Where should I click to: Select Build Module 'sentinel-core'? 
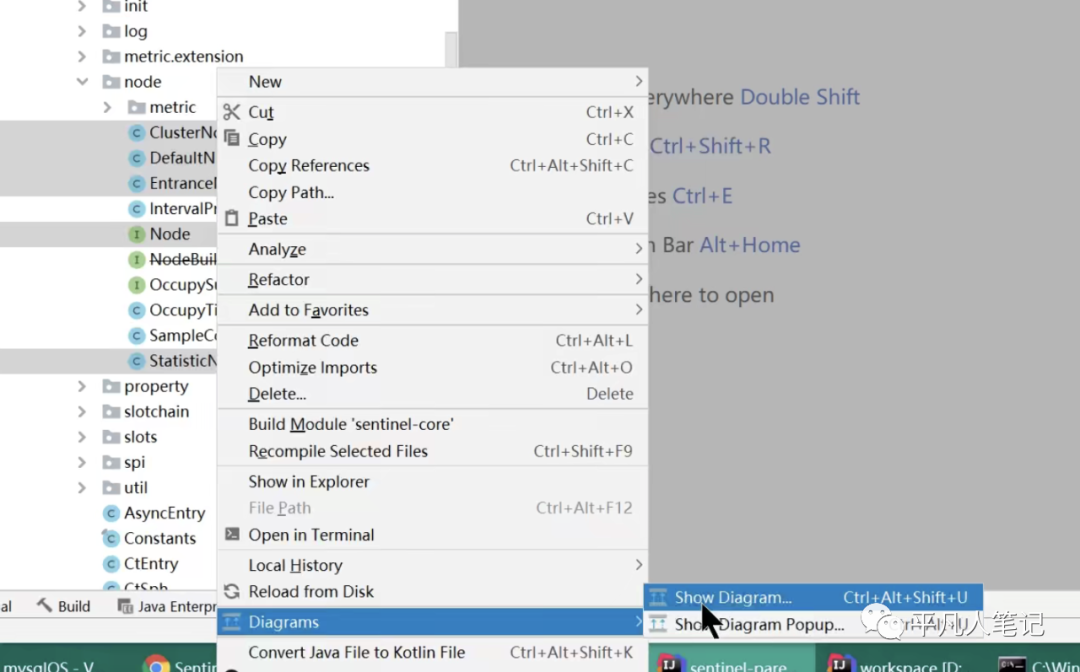click(x=433, y=424)
